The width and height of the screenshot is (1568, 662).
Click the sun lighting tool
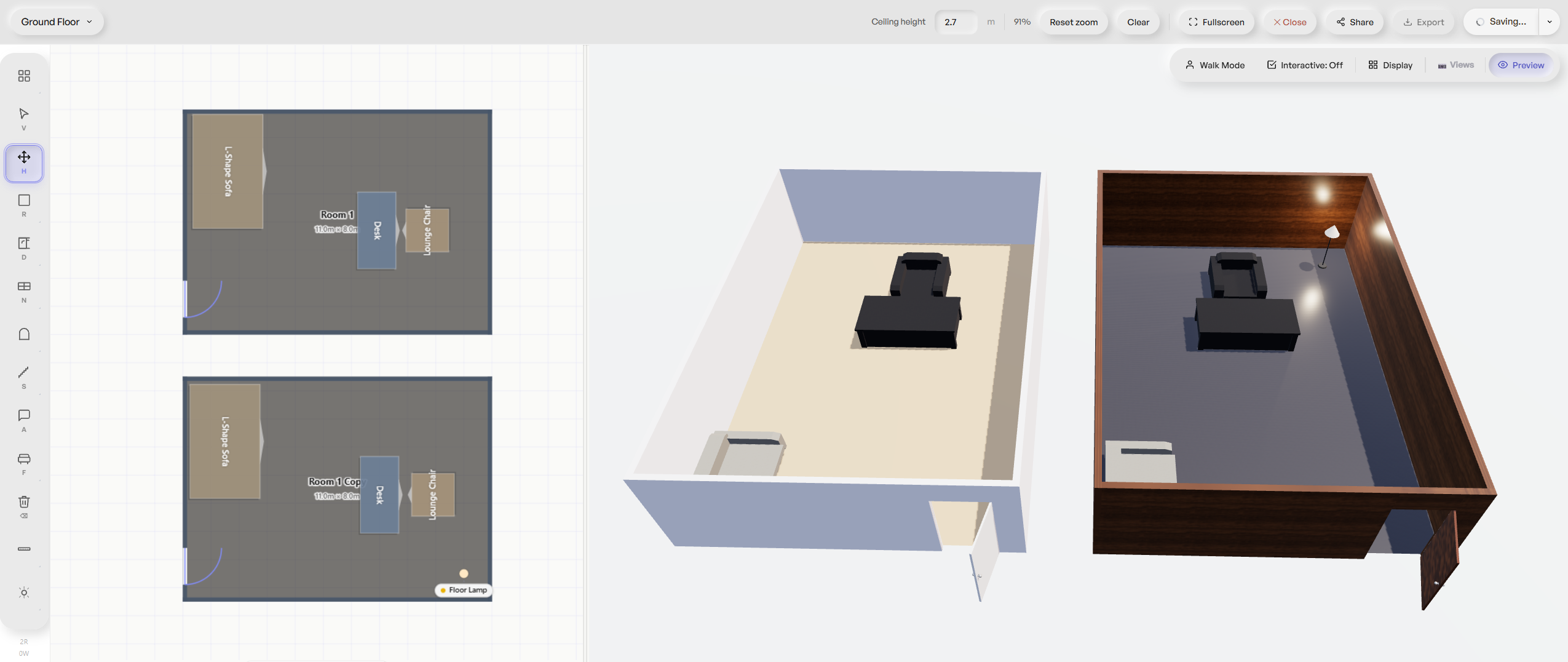coord(24,592)
